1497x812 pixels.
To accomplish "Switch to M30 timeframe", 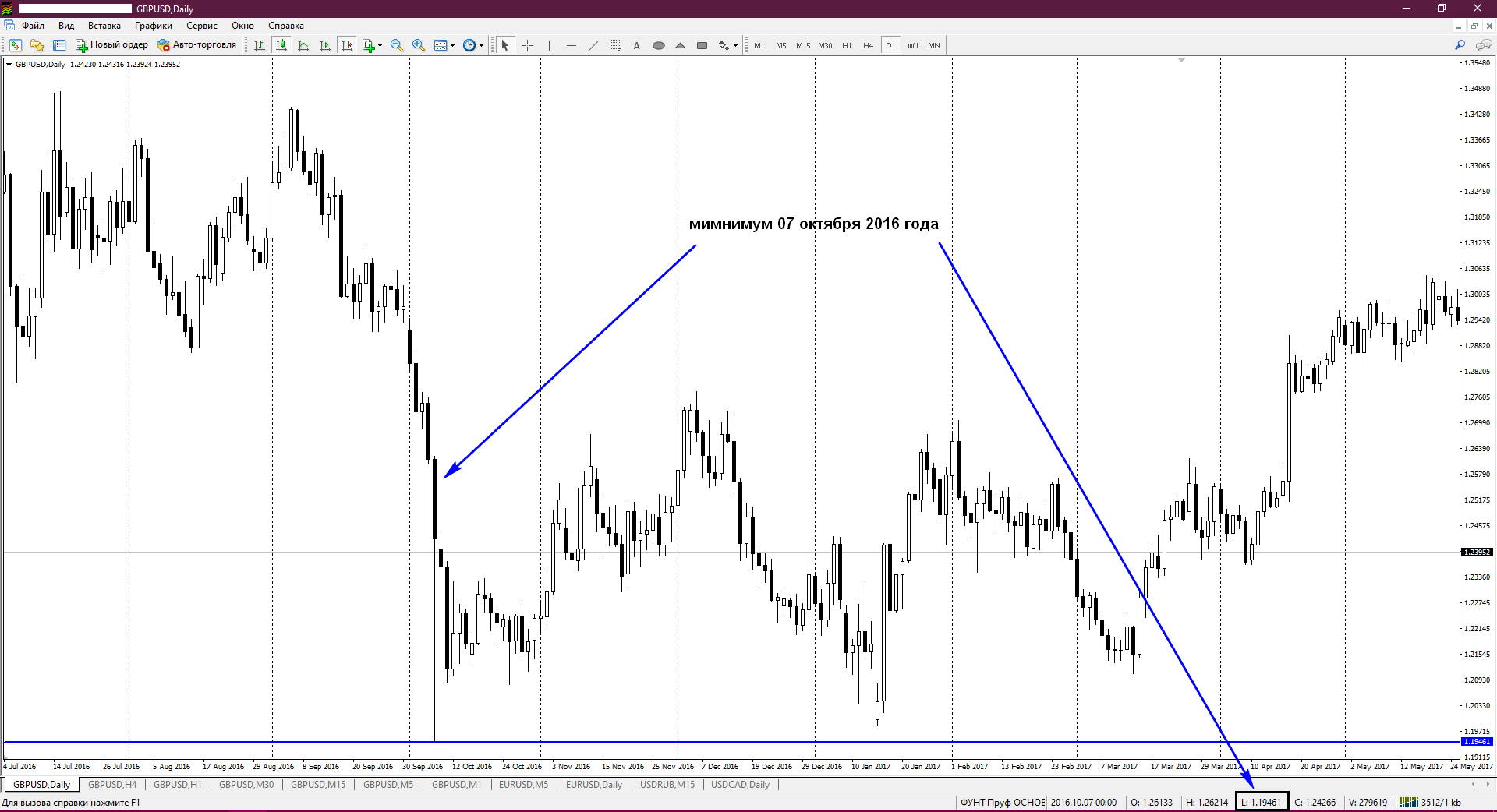I will pos(825,45).
